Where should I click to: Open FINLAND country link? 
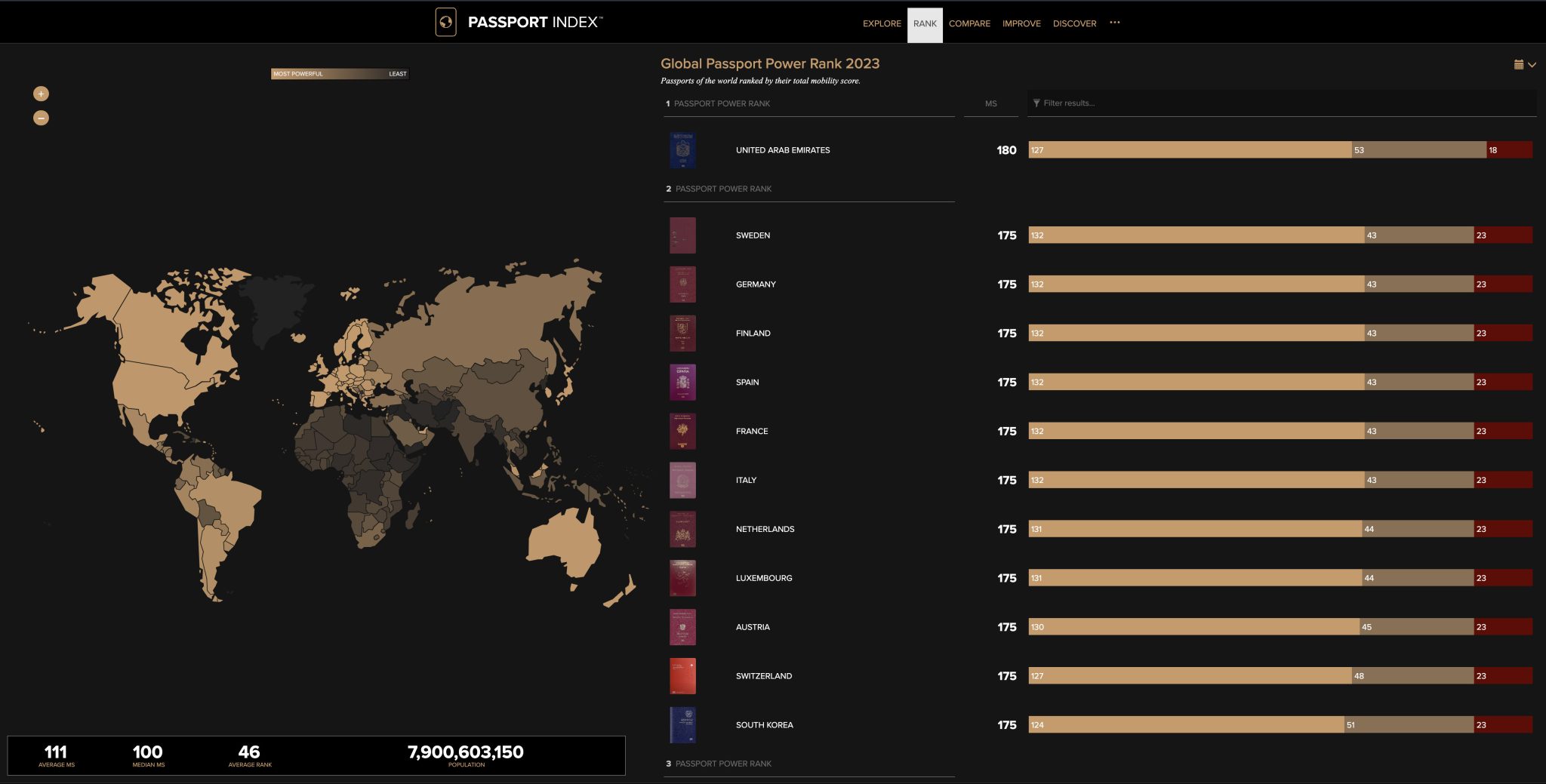tap(753, 334)
